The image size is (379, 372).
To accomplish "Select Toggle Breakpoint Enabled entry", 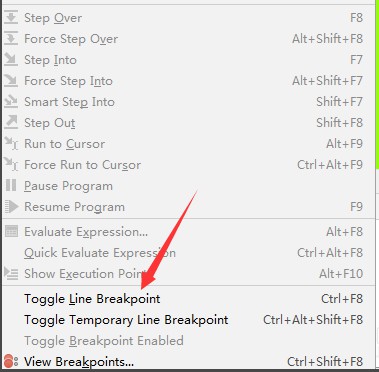I will coord(188,341).
